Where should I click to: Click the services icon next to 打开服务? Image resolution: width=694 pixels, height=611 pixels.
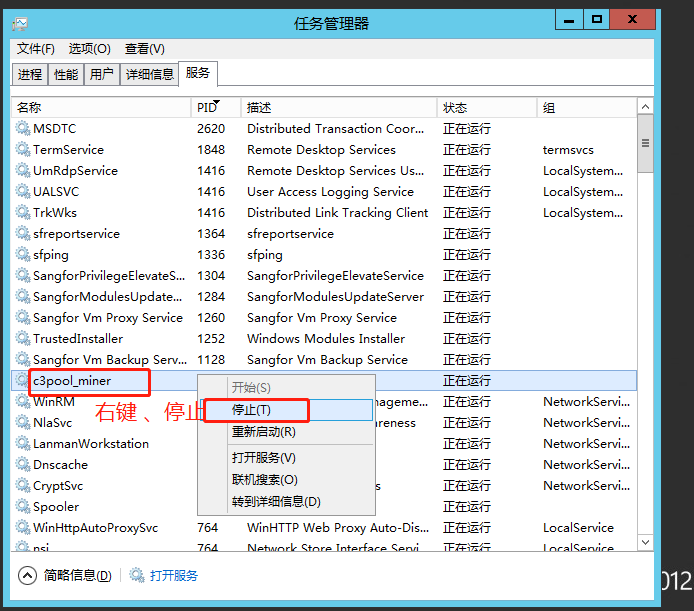click(x=137, y=575)
